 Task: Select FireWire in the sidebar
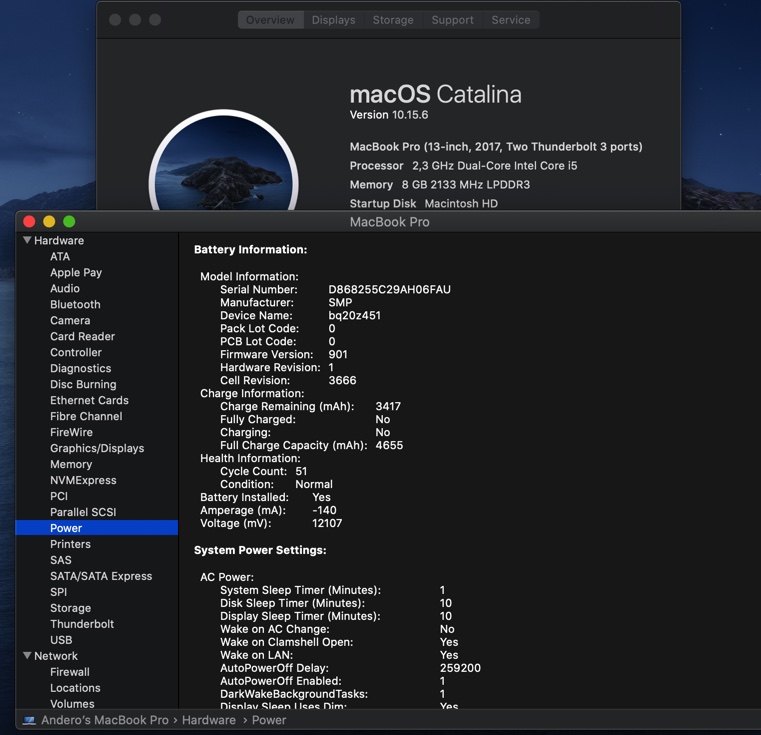coord(71,433)
